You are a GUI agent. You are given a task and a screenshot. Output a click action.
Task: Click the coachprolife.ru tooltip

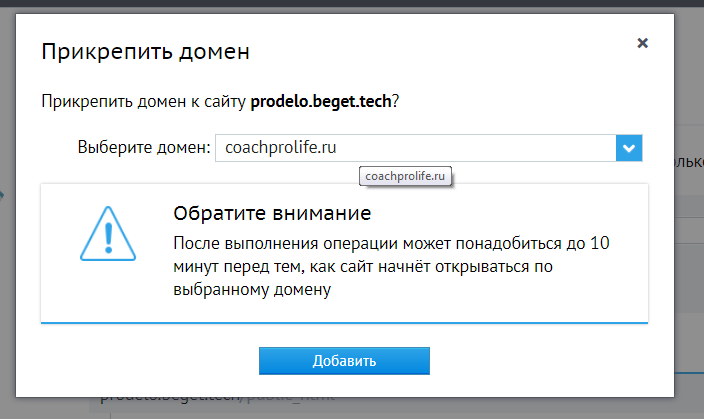point(405,176)
